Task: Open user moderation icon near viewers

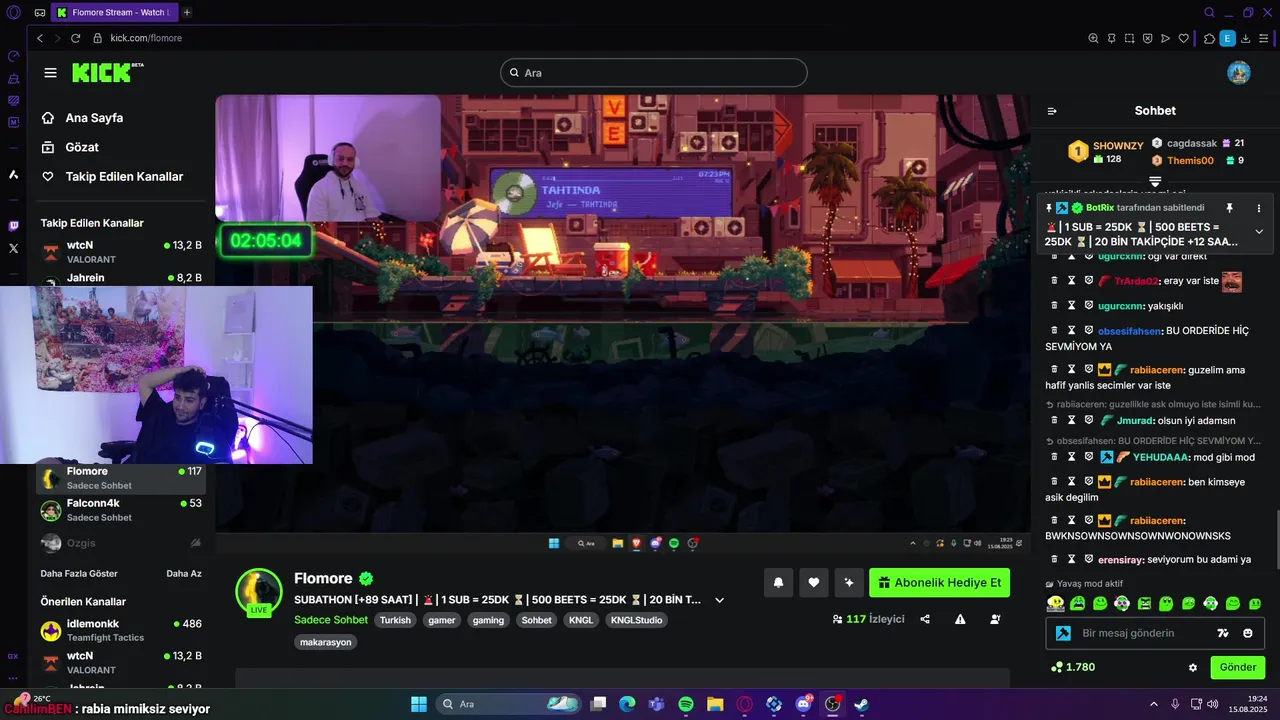Action: 995,620
